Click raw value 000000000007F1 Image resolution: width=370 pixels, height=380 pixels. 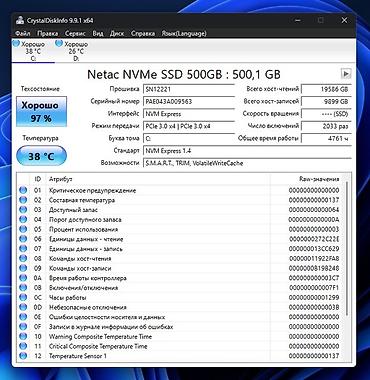click(x=314, y=288)
